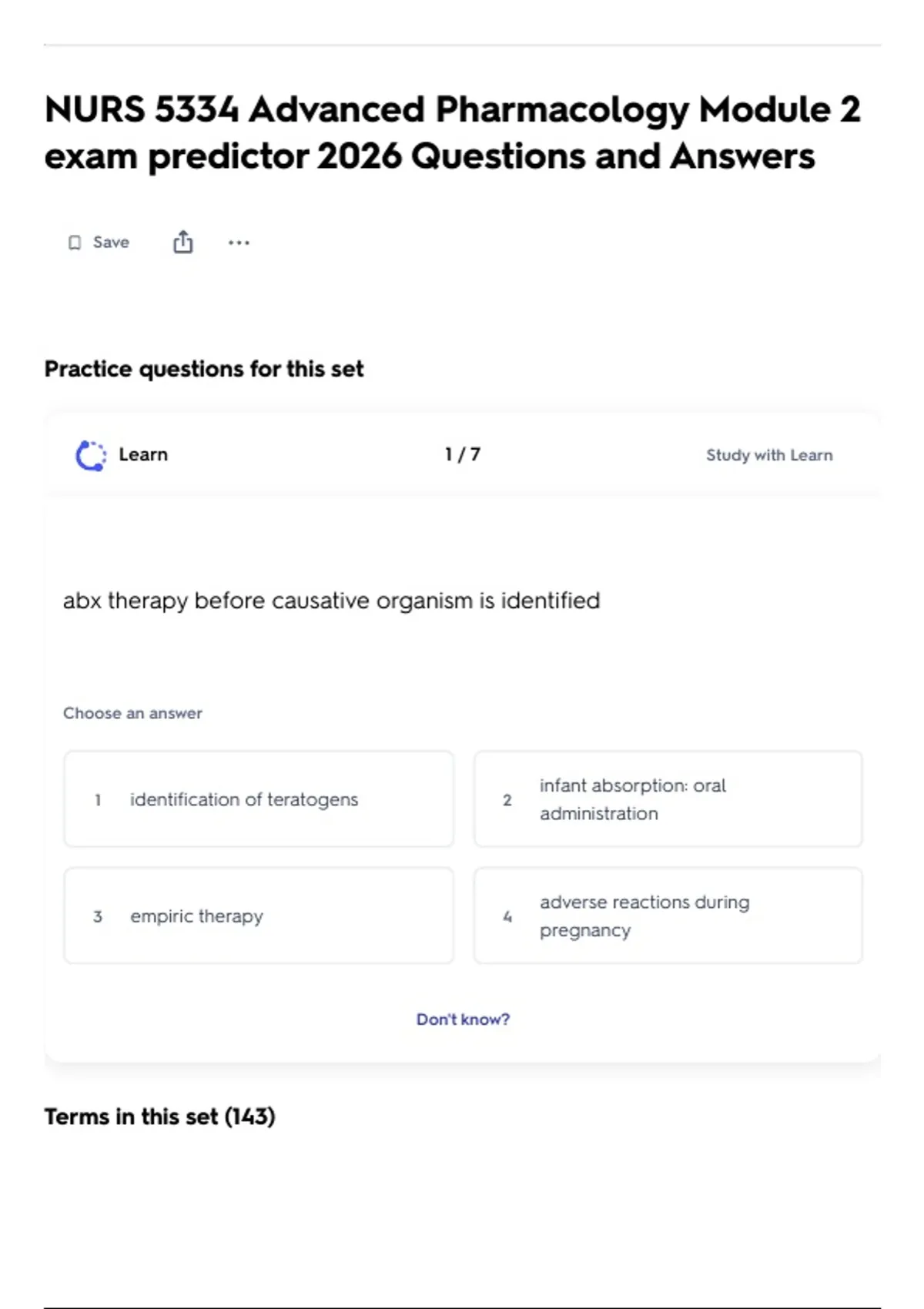The height and width of the screenshot is (1309, 924).
Task: Click the number 4 answer badge
Action: pos(507,916)
